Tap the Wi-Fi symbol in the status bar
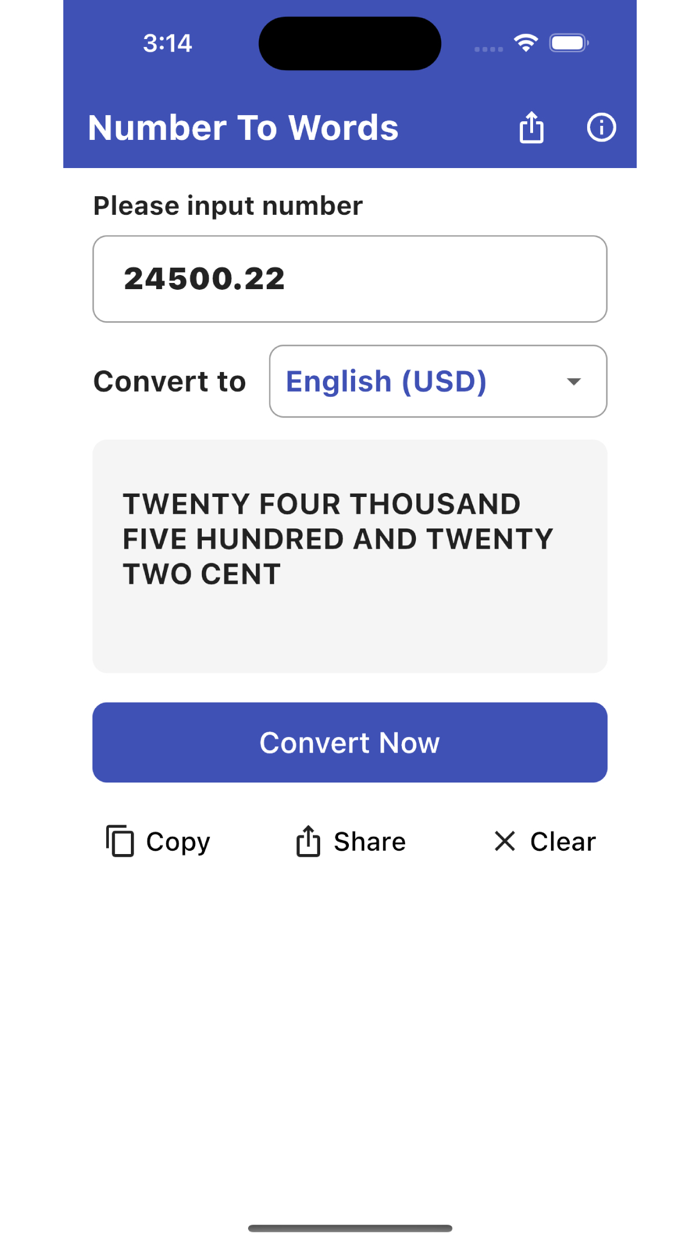700x1244 pixels. (523, 43)
